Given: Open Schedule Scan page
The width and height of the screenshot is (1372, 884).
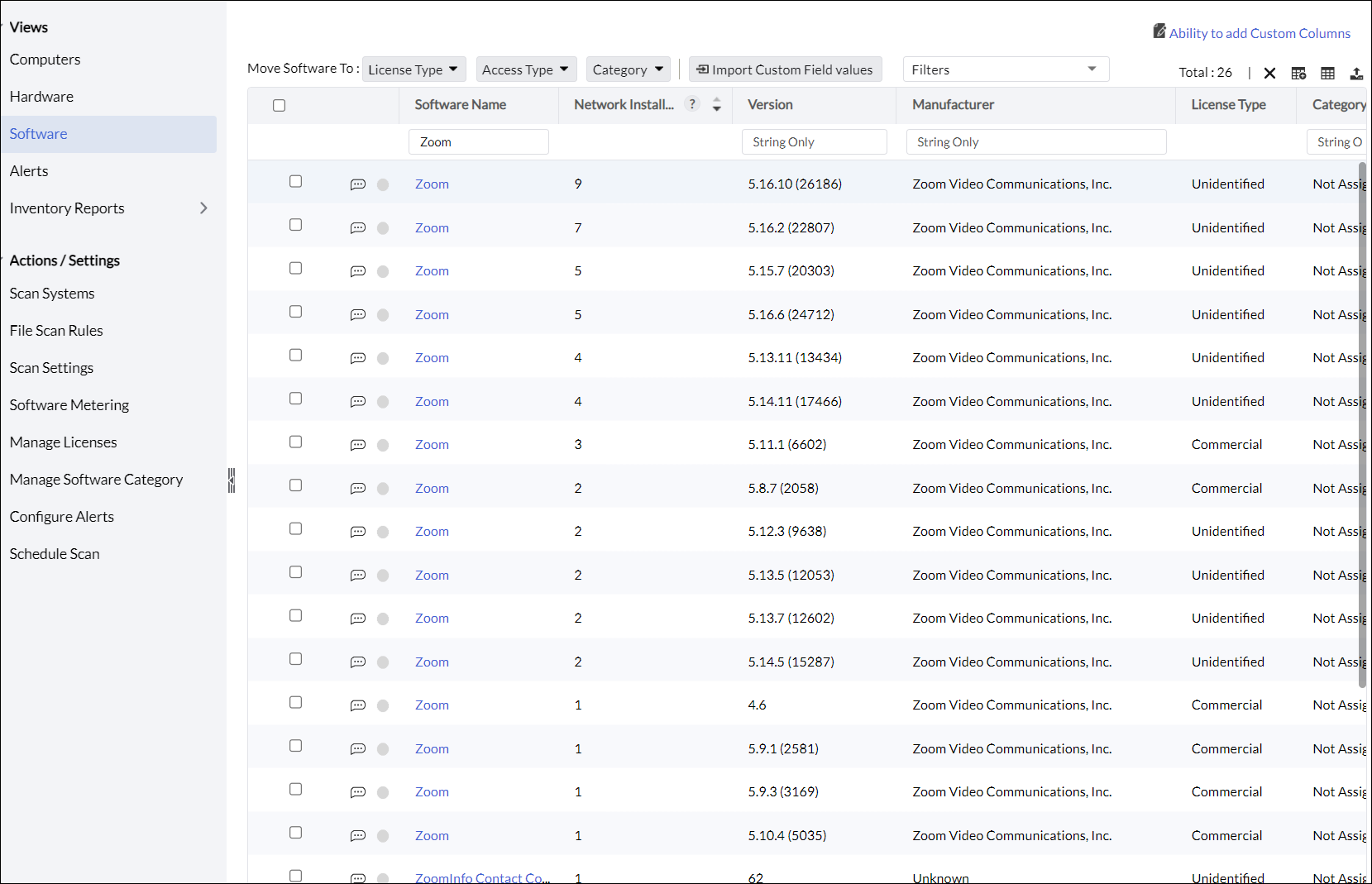Looking at the screenshot, I should [x=55, y=554].
